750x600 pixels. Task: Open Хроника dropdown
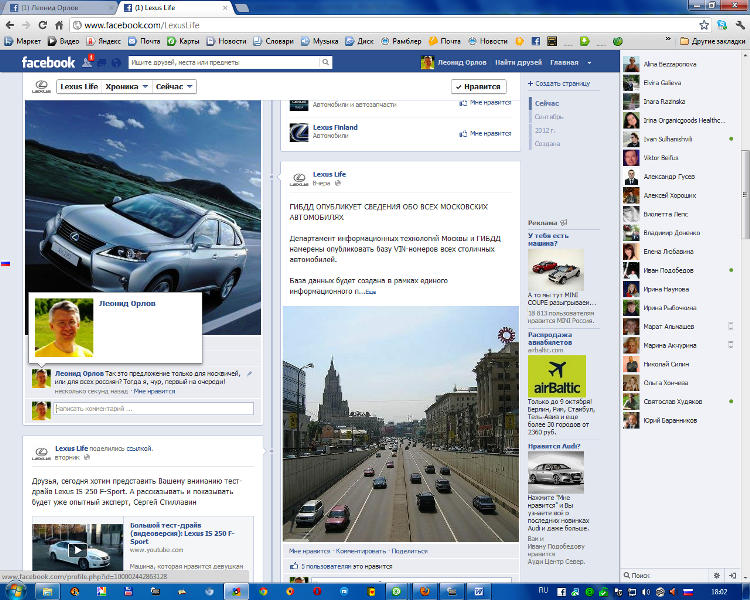click(x=126, y=87)
